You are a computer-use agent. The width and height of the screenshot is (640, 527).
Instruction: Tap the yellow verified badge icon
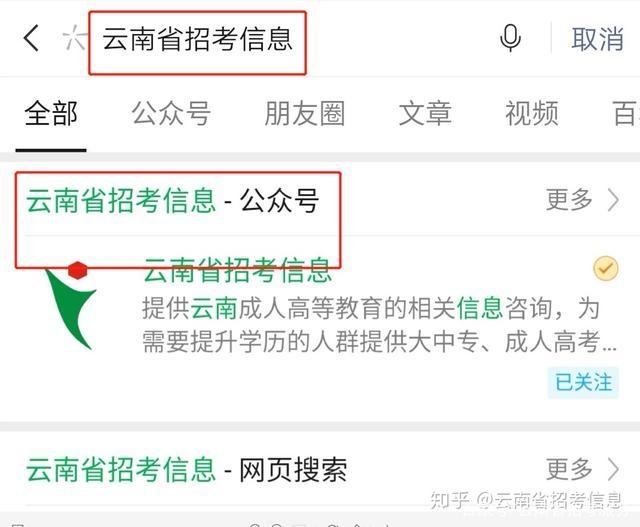coord(606,268)
